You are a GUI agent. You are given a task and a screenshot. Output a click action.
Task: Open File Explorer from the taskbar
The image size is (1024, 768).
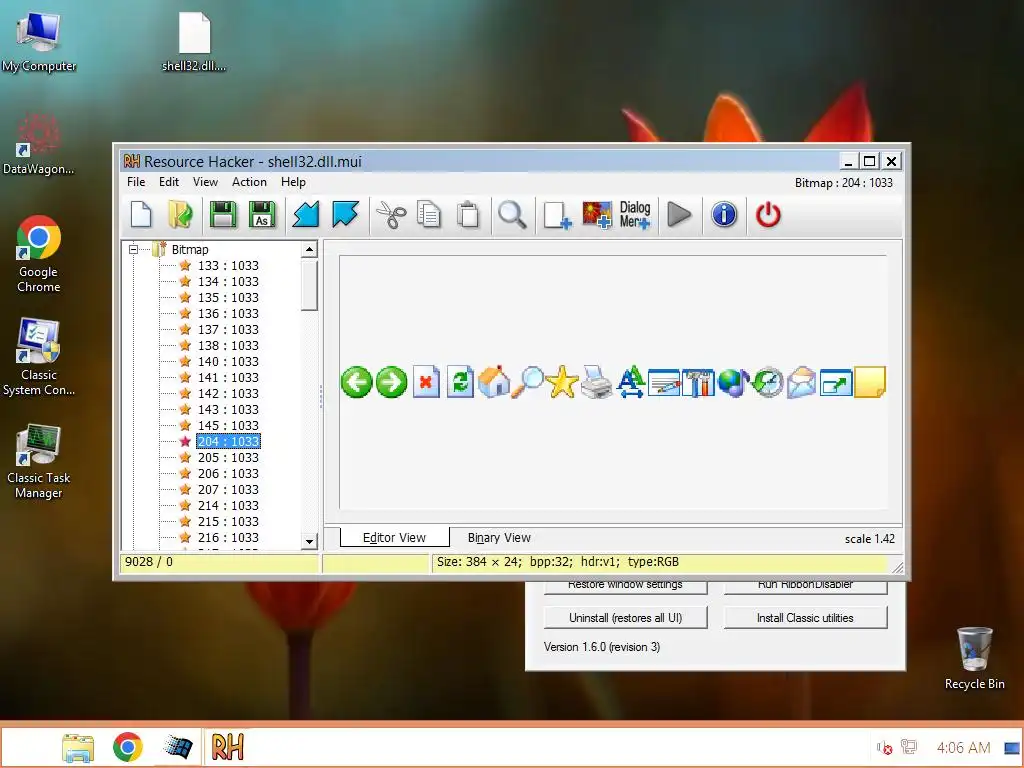(x=78, y=747)
